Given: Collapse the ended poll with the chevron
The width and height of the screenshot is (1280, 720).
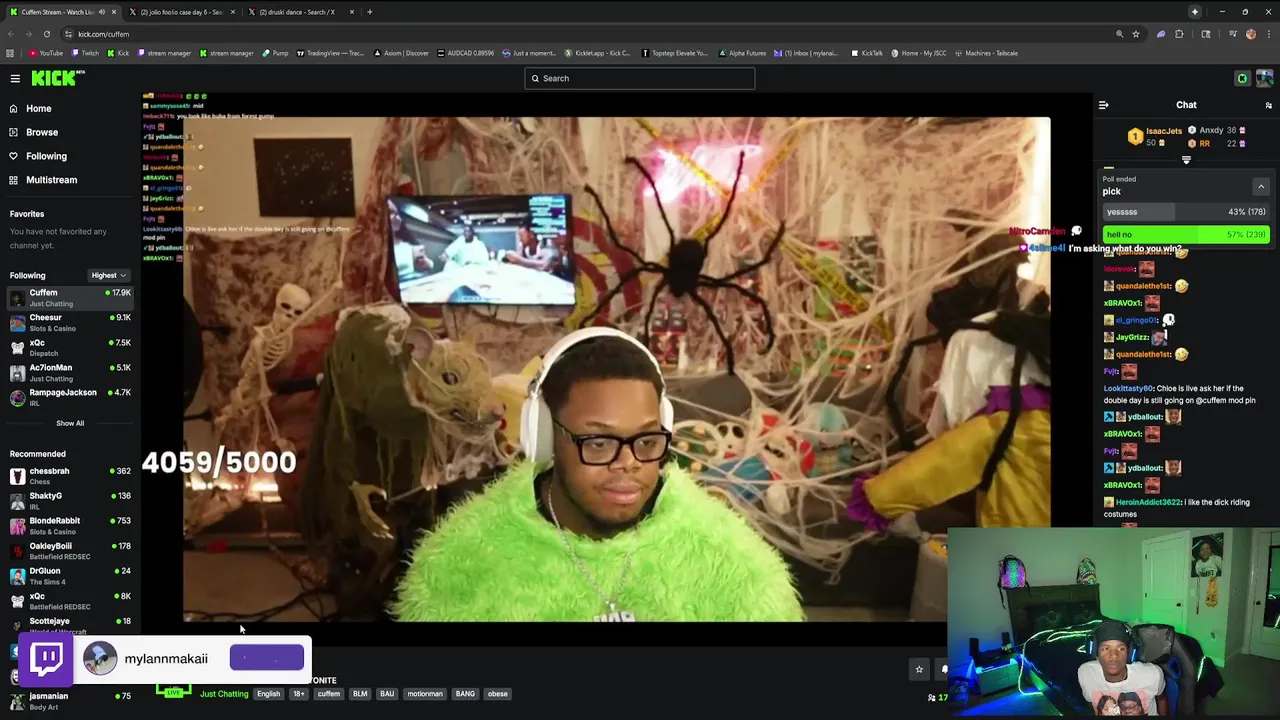Looking at the screenshot, I should pyautogui.click(x=1260, y=187).
